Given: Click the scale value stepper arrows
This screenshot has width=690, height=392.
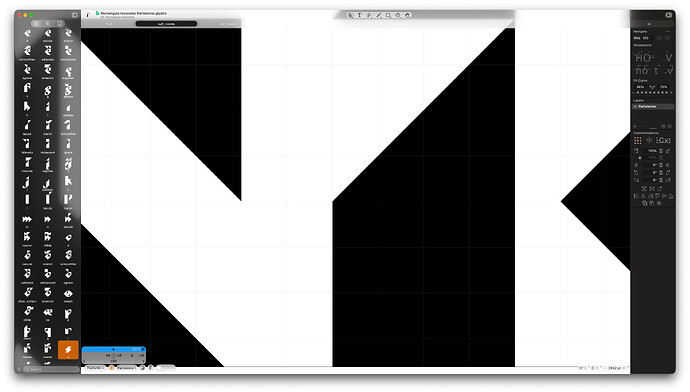Looking at the screenshot, I should point(661,151).
